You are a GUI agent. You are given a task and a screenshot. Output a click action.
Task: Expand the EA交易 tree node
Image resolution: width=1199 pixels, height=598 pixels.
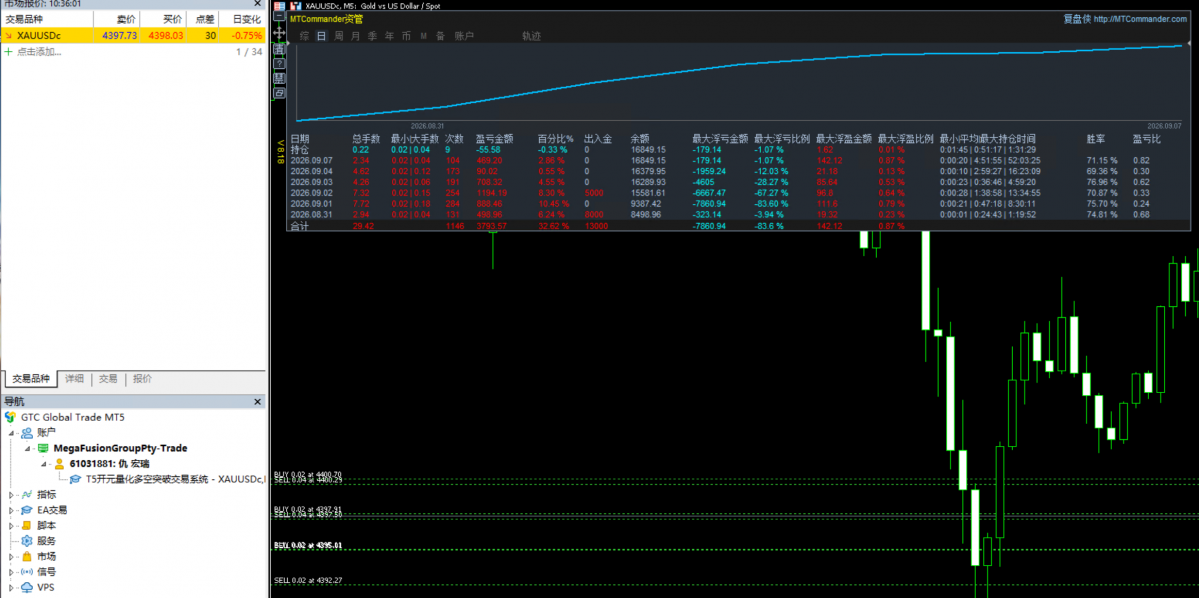[x=11, y=510]
